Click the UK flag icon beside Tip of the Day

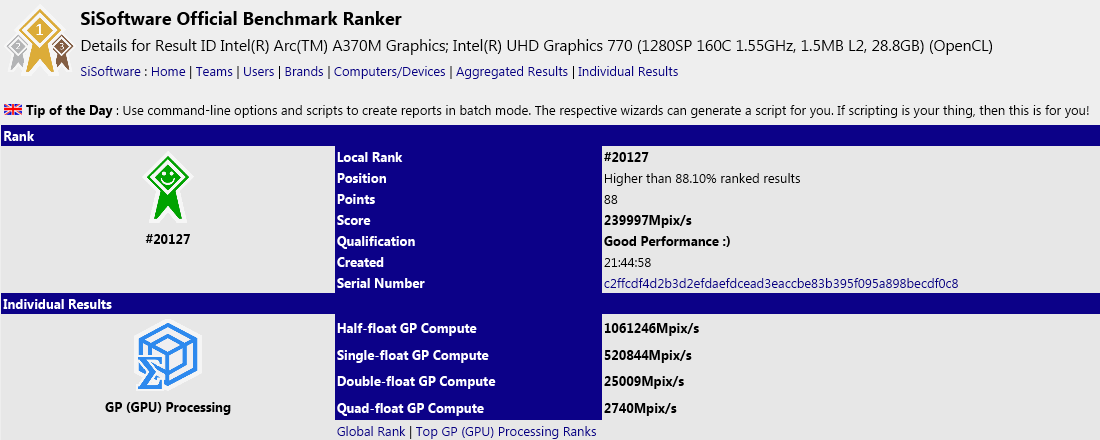[x=13, y=110]
